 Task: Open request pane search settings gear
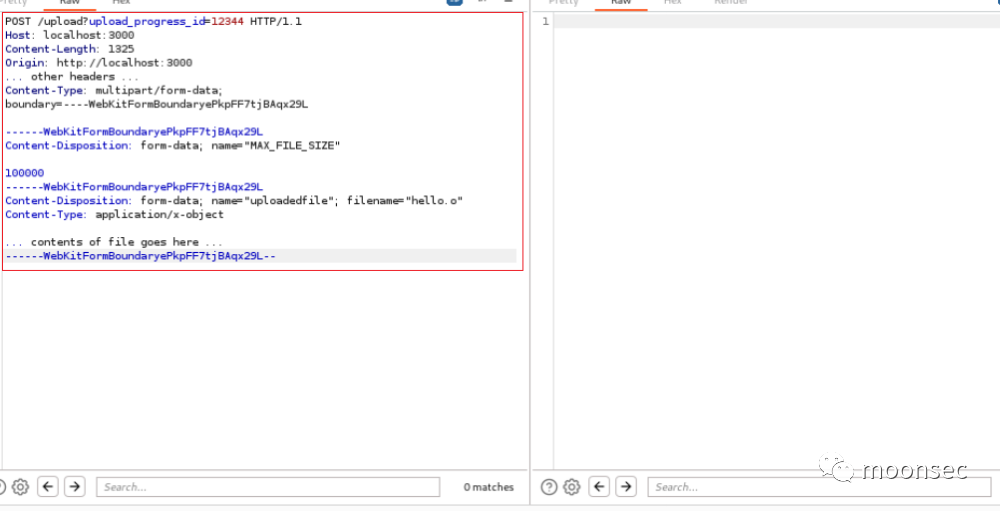tap(20, 487)
